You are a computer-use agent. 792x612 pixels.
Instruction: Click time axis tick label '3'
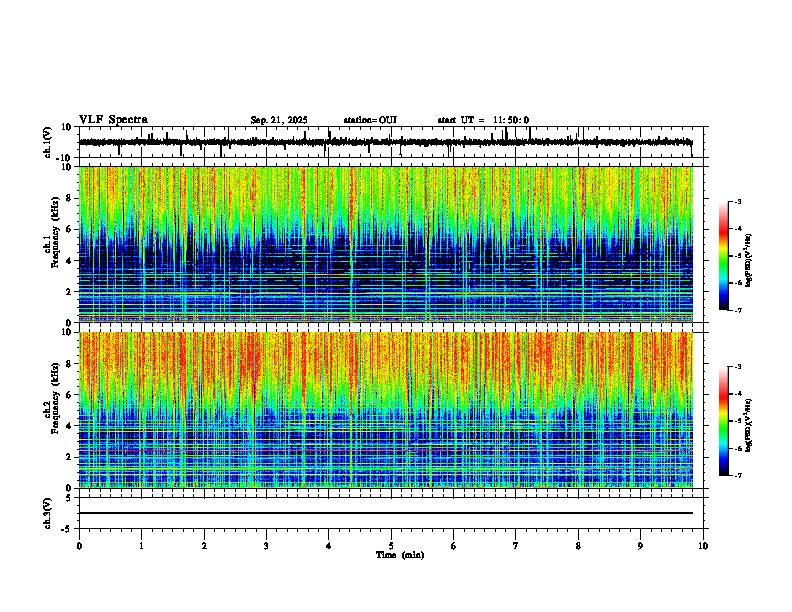(266, 546)
